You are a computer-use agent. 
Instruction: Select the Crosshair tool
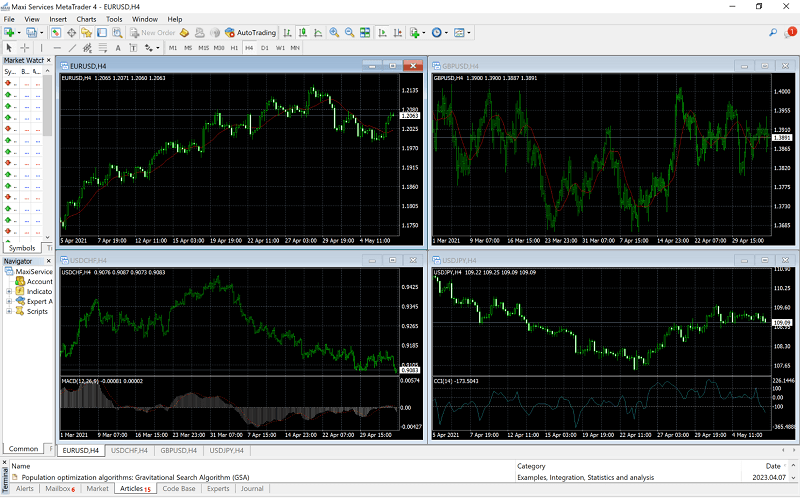click(x=24, y=48)
